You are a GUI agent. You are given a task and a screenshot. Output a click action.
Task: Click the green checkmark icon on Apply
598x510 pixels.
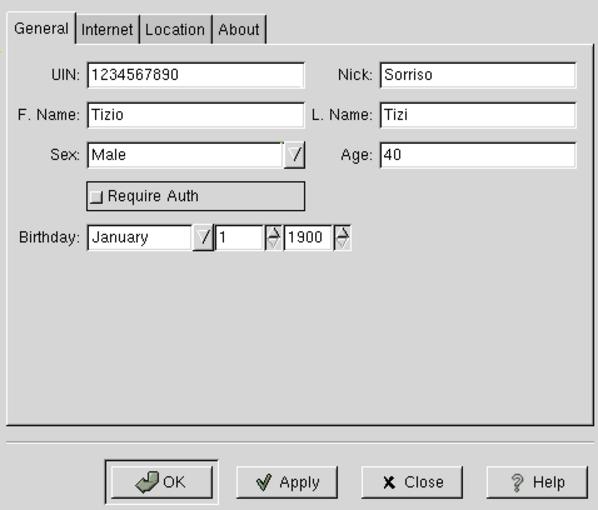264,482
